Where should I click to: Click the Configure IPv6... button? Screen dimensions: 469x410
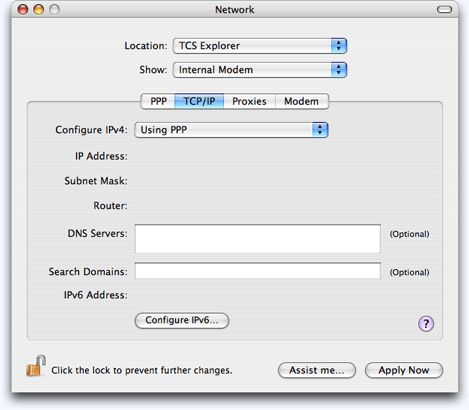pos(182,320)
